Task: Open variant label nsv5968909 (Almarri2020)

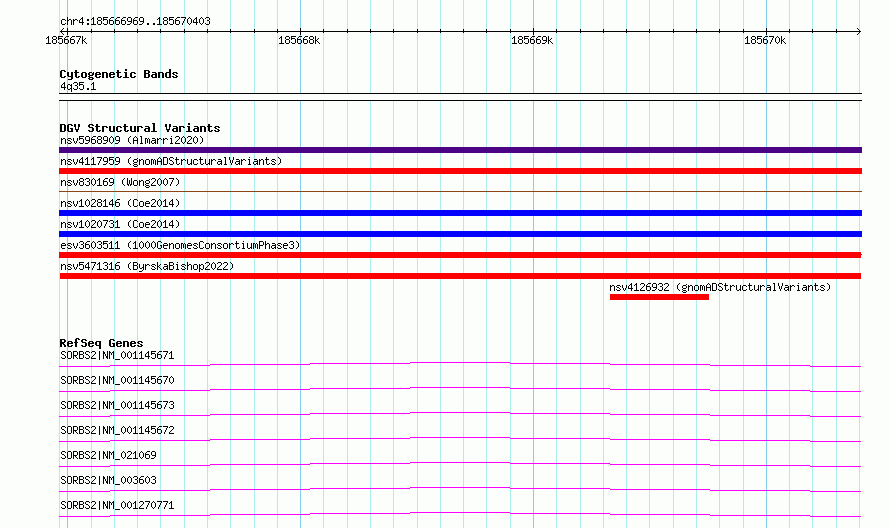Action: point(132,140)
